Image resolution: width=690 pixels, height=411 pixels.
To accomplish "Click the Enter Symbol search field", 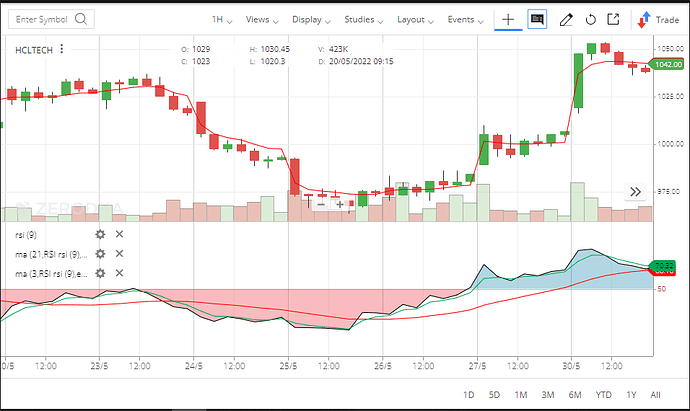I will tap(51, 19).
